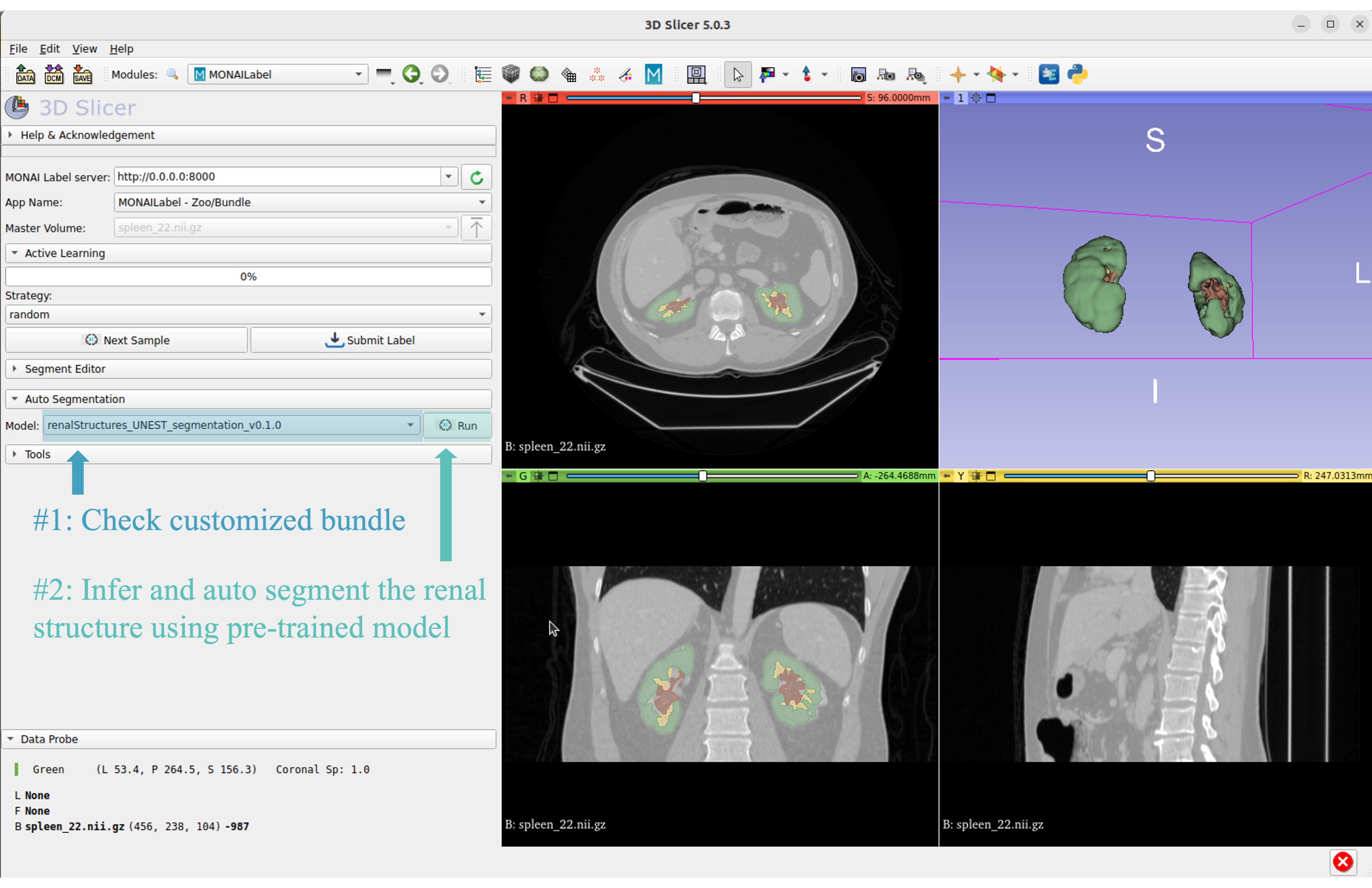The image size is (1372, 888).
Task: Open the Models module green icon
Action: 540,74
